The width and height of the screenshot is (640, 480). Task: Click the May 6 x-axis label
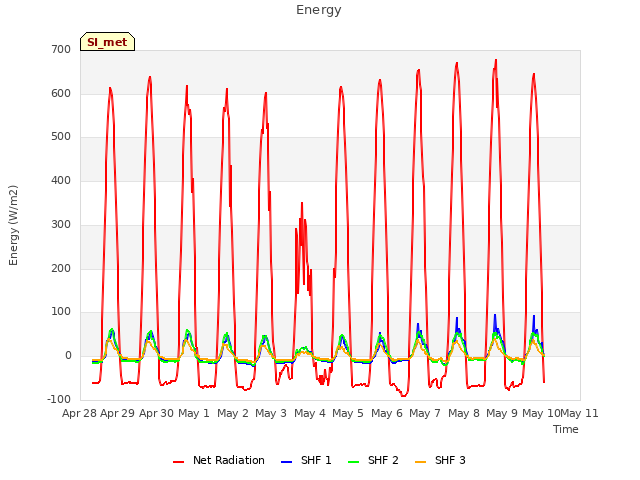387,413
